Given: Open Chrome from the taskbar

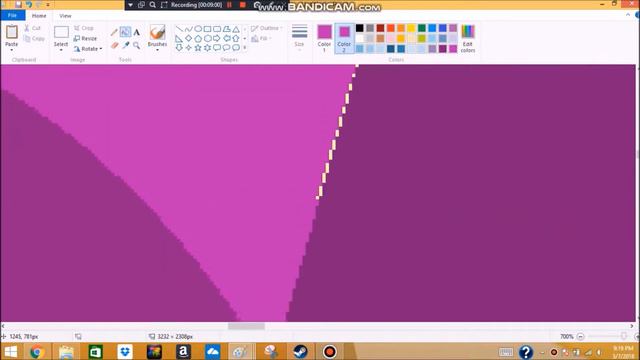Looking at the screenshot, I should click(37, 351).
